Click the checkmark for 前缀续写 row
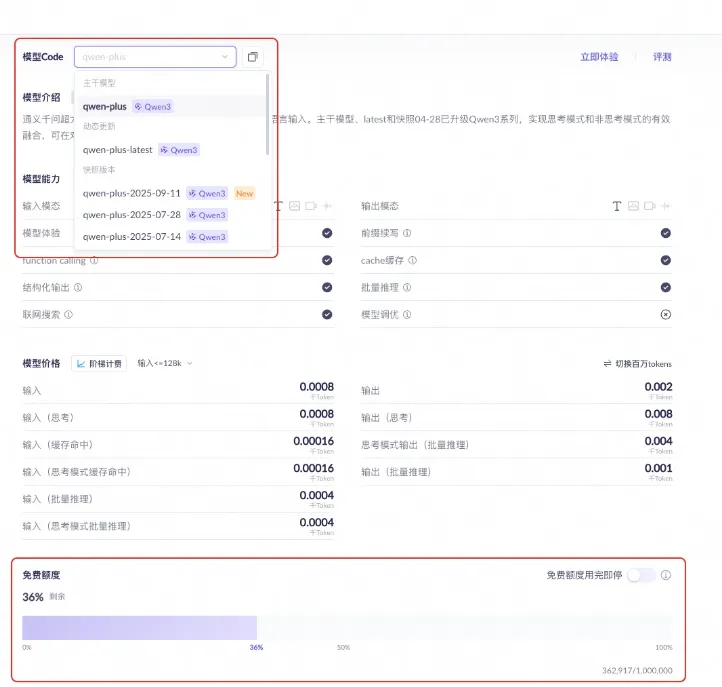The image size is (722, 687). [666, 233]
